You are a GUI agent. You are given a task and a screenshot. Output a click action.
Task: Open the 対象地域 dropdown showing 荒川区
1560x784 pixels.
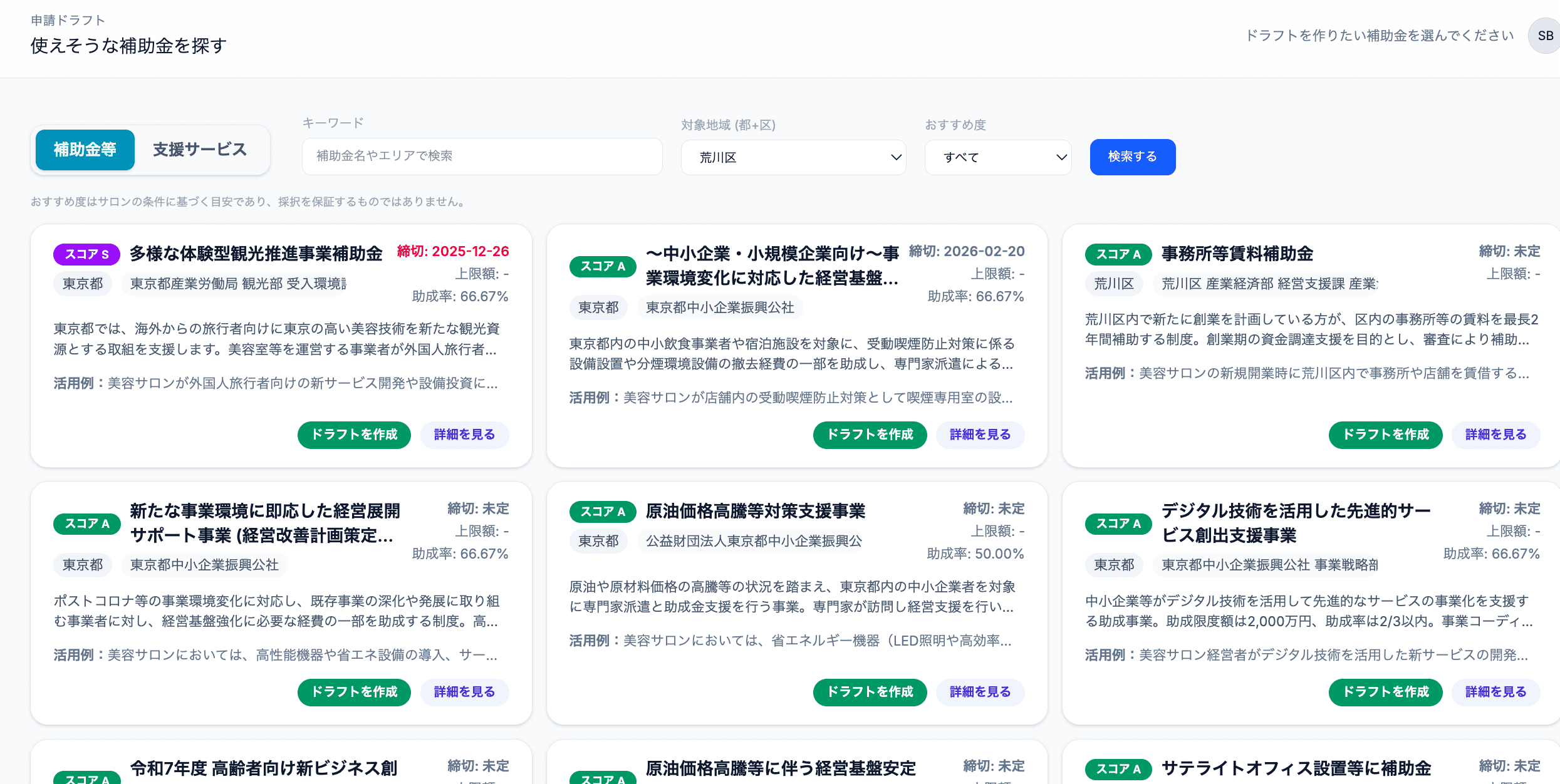click(793, 157)
